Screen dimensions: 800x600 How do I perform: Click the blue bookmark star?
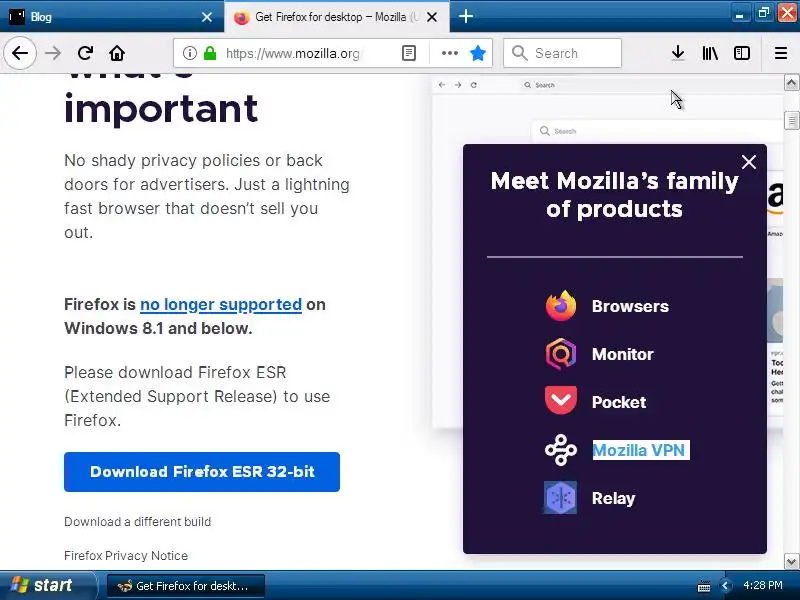point(478,53)
